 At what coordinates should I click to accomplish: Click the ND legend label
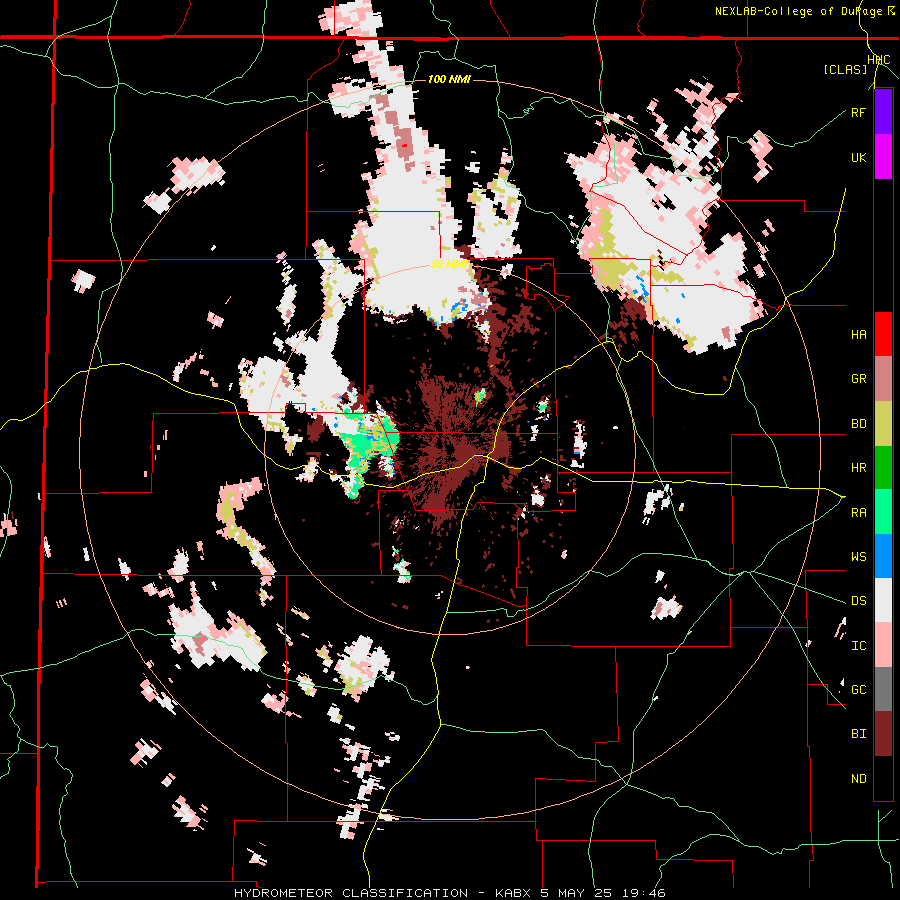(858, 779)
